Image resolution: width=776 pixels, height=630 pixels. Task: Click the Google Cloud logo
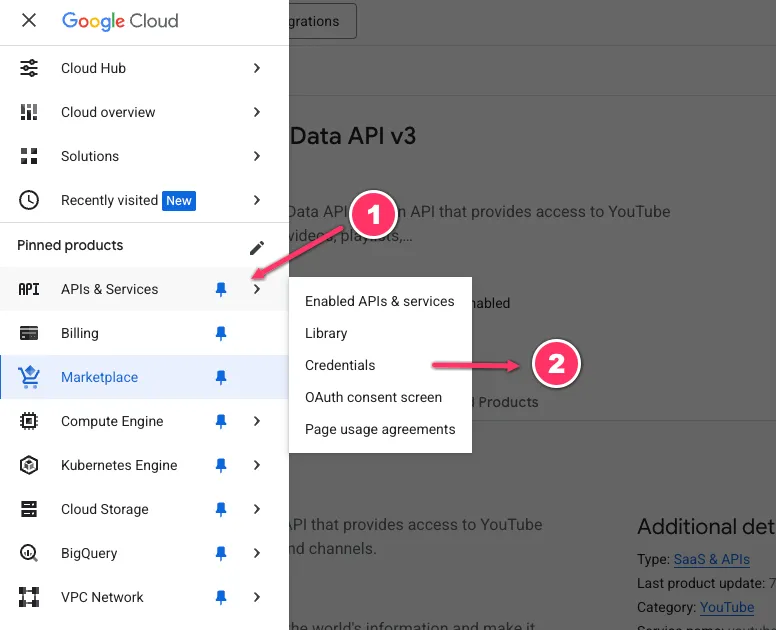(120, 21)
